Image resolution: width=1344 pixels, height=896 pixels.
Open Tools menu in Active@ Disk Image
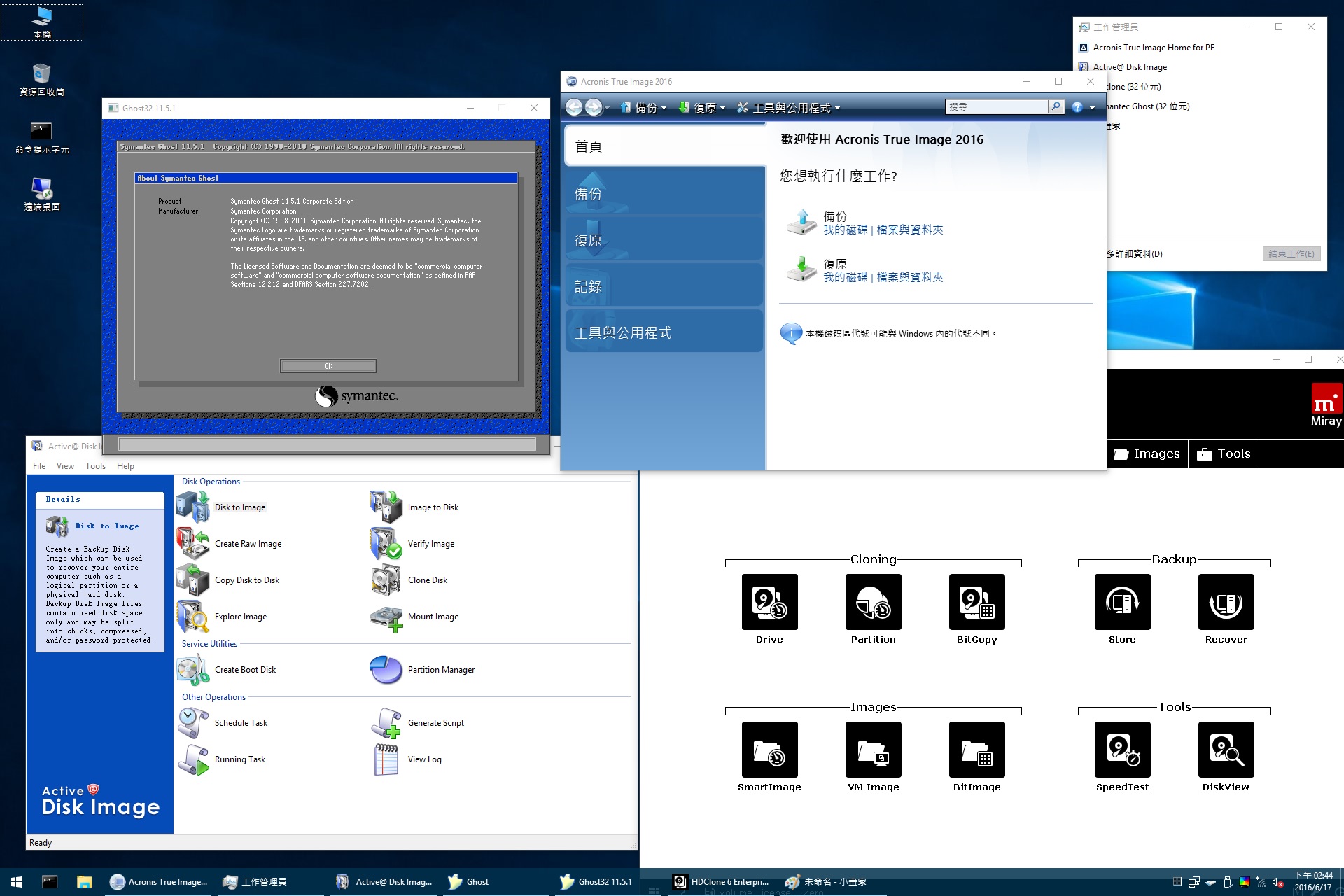(95, 466)
